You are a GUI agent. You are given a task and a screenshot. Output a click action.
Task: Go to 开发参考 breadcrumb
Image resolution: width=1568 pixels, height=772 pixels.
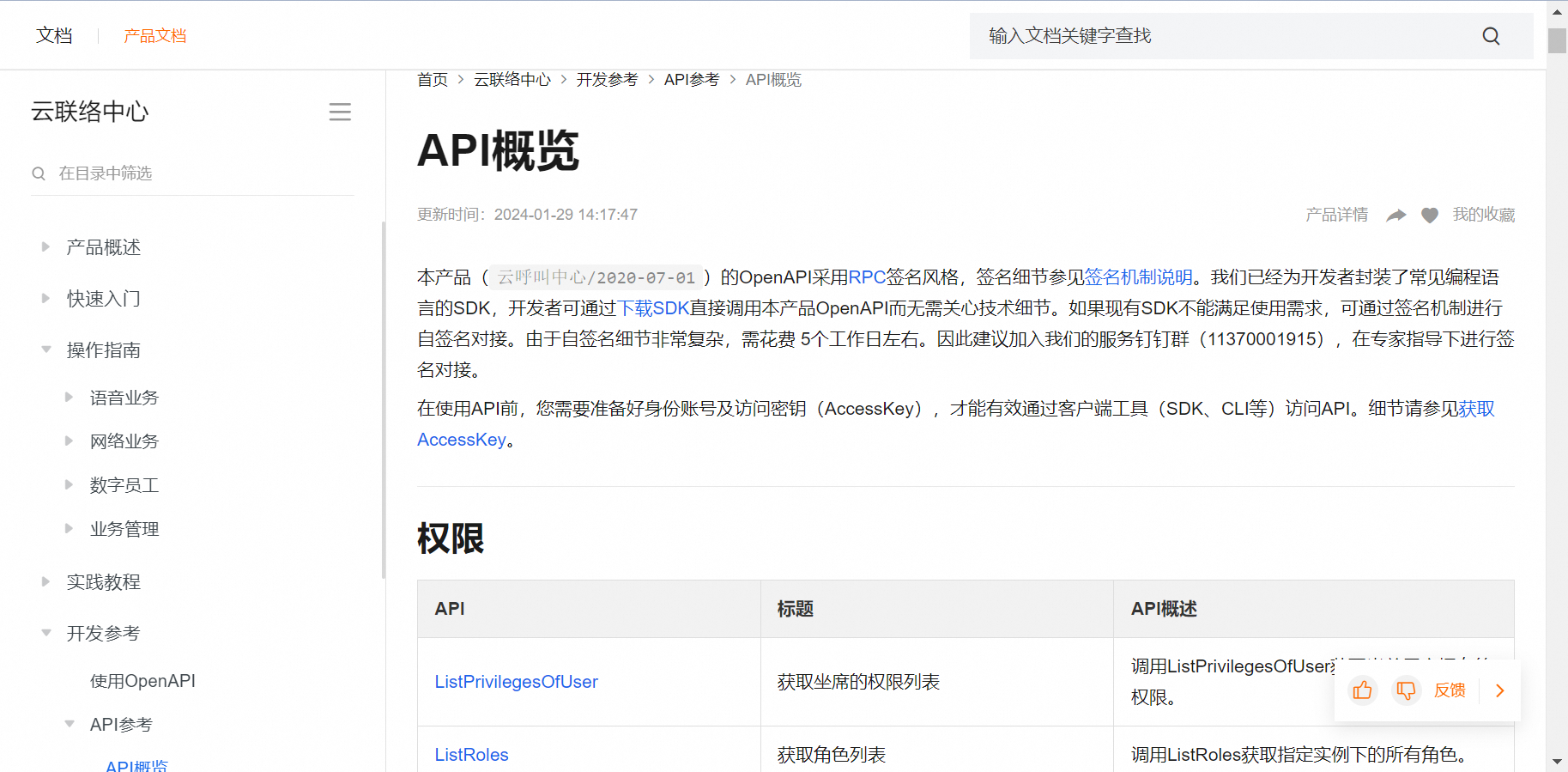pos(607,80)
